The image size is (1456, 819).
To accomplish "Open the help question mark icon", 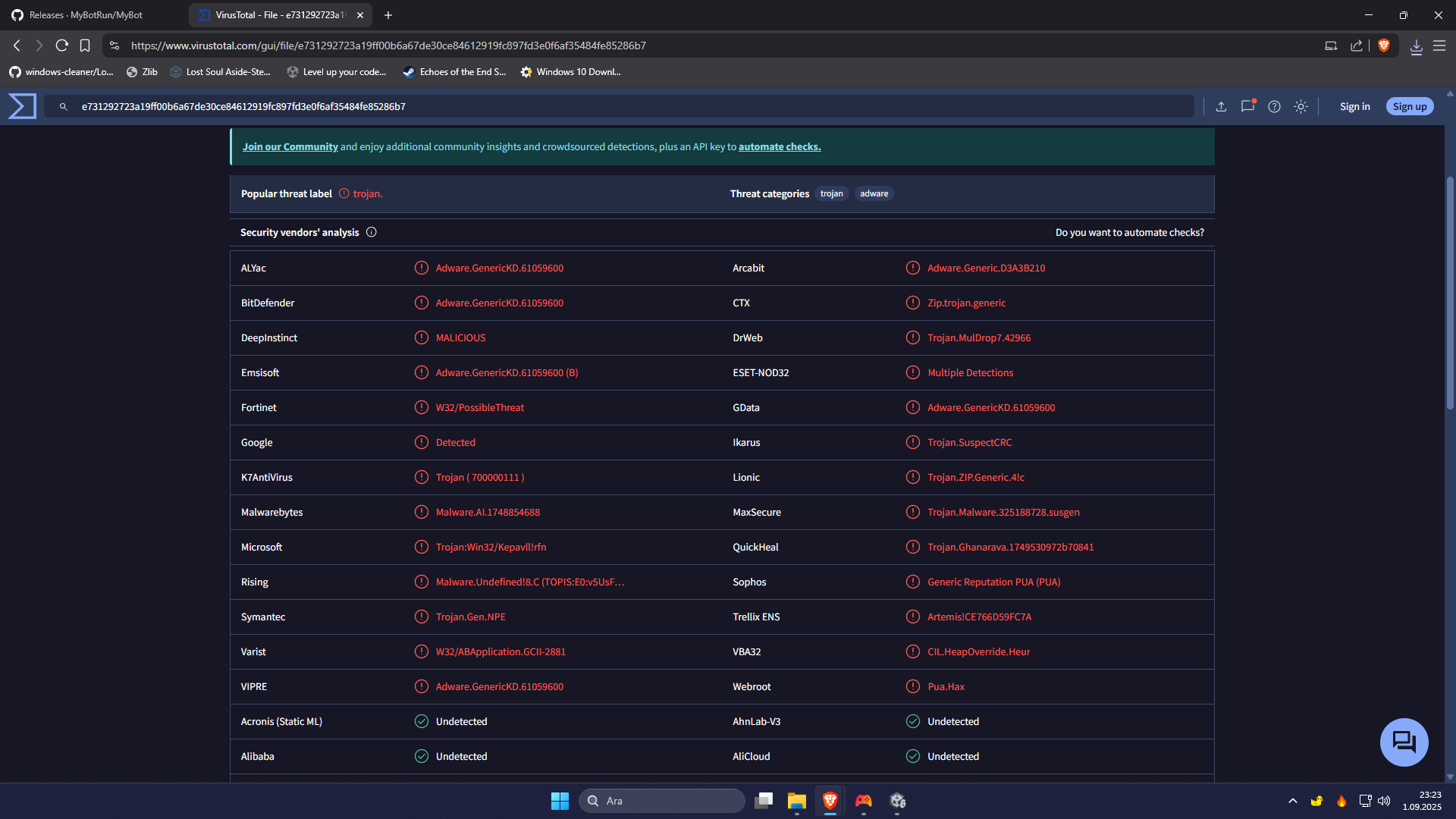I will coord(1274,107).
